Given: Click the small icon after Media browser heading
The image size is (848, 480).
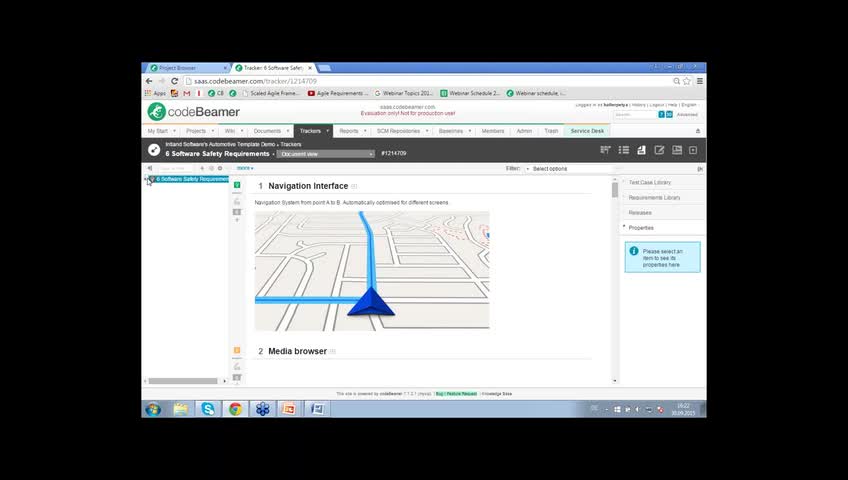Looking at the screenshot, I should click(x=333, y=351).
